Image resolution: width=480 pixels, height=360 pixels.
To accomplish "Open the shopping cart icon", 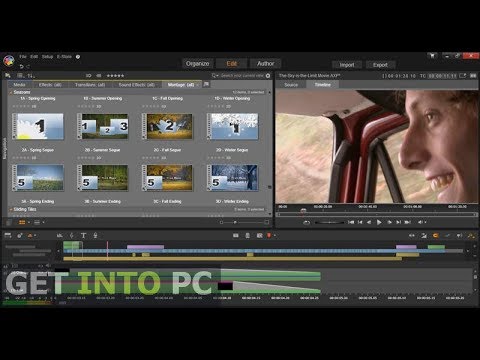I will pos(432,56).
